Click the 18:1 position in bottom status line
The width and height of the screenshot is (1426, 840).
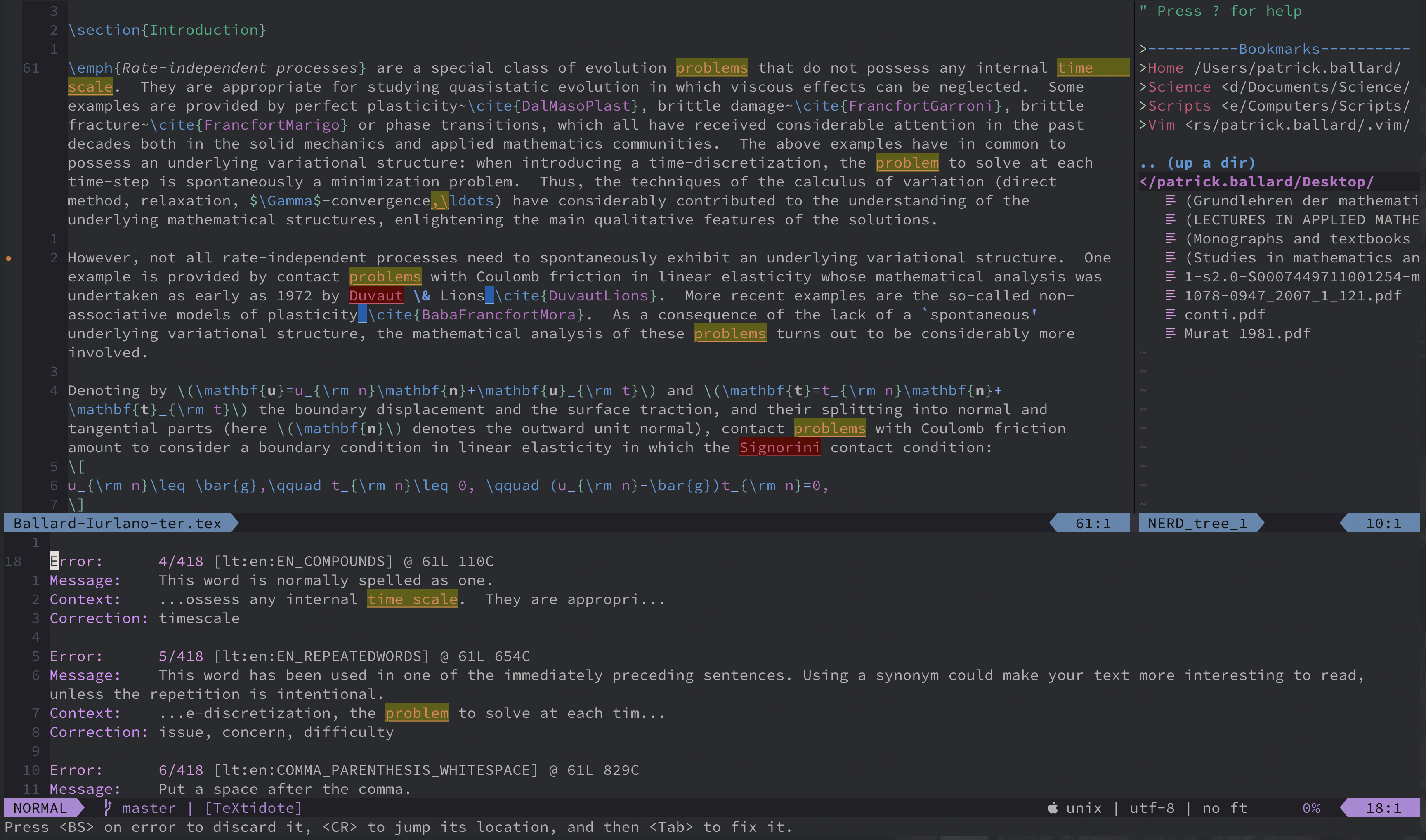(x=1384, y=808)
